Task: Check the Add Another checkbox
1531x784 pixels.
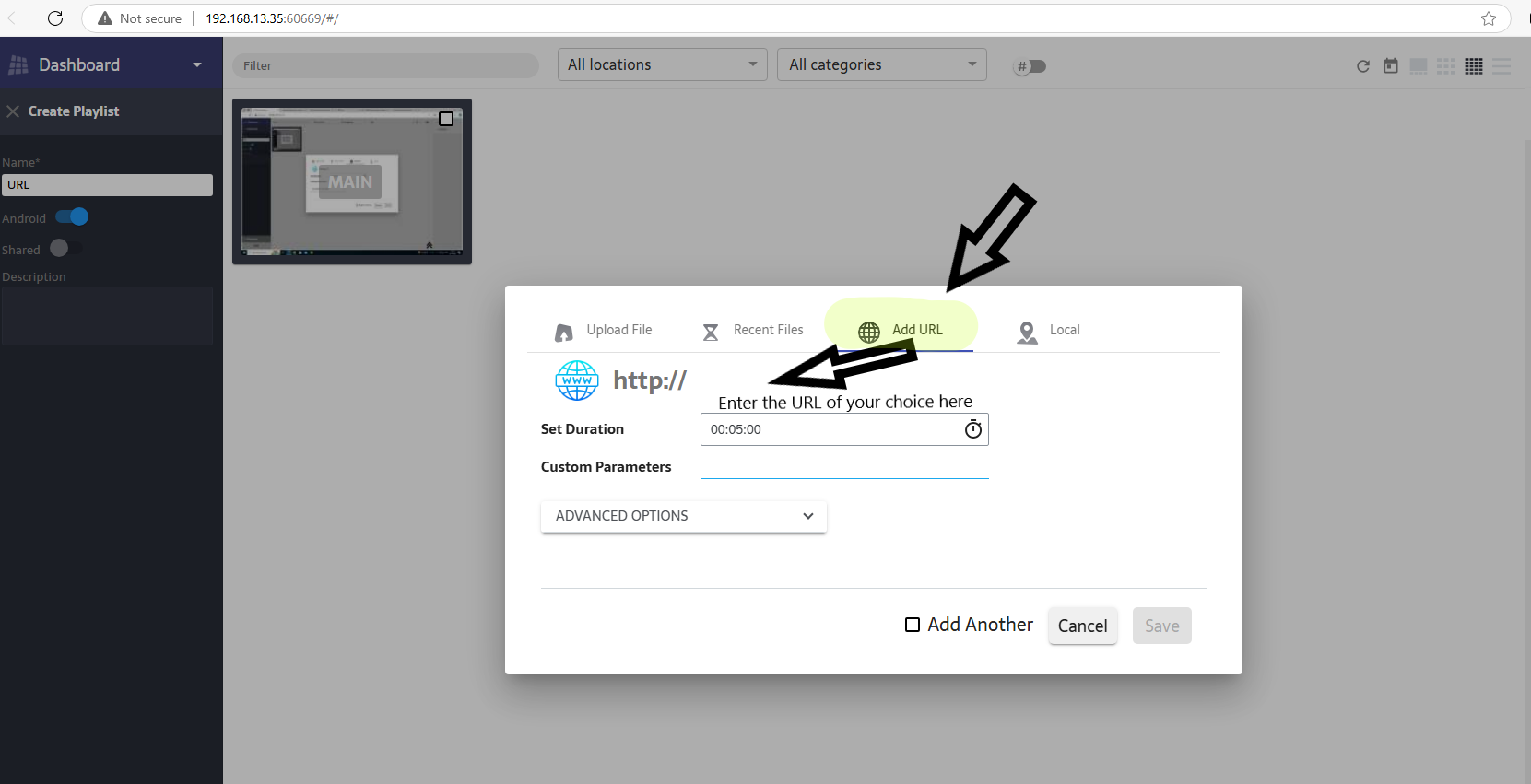Action: point(913,625)
